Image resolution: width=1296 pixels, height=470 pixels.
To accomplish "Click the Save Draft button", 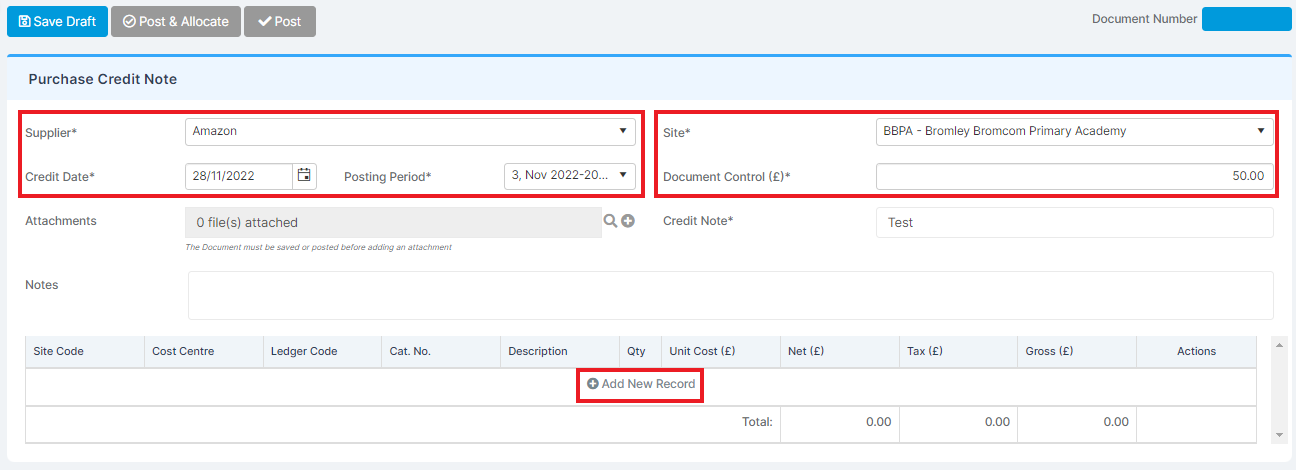I will click(57, 21).
